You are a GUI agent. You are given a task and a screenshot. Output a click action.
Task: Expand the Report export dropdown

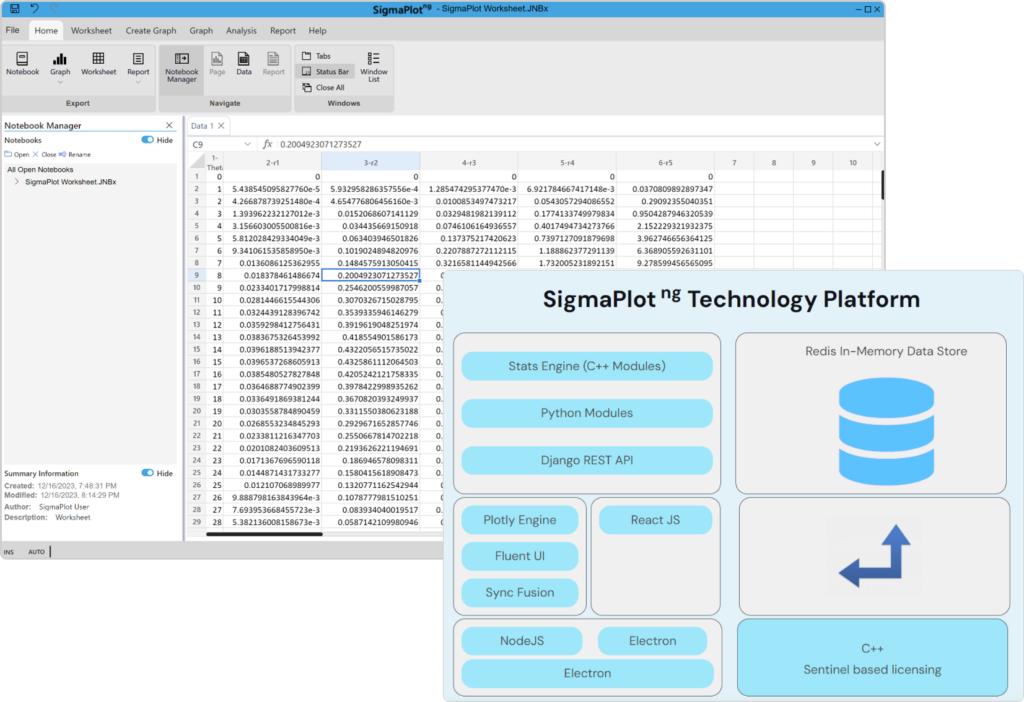(138, 82)
